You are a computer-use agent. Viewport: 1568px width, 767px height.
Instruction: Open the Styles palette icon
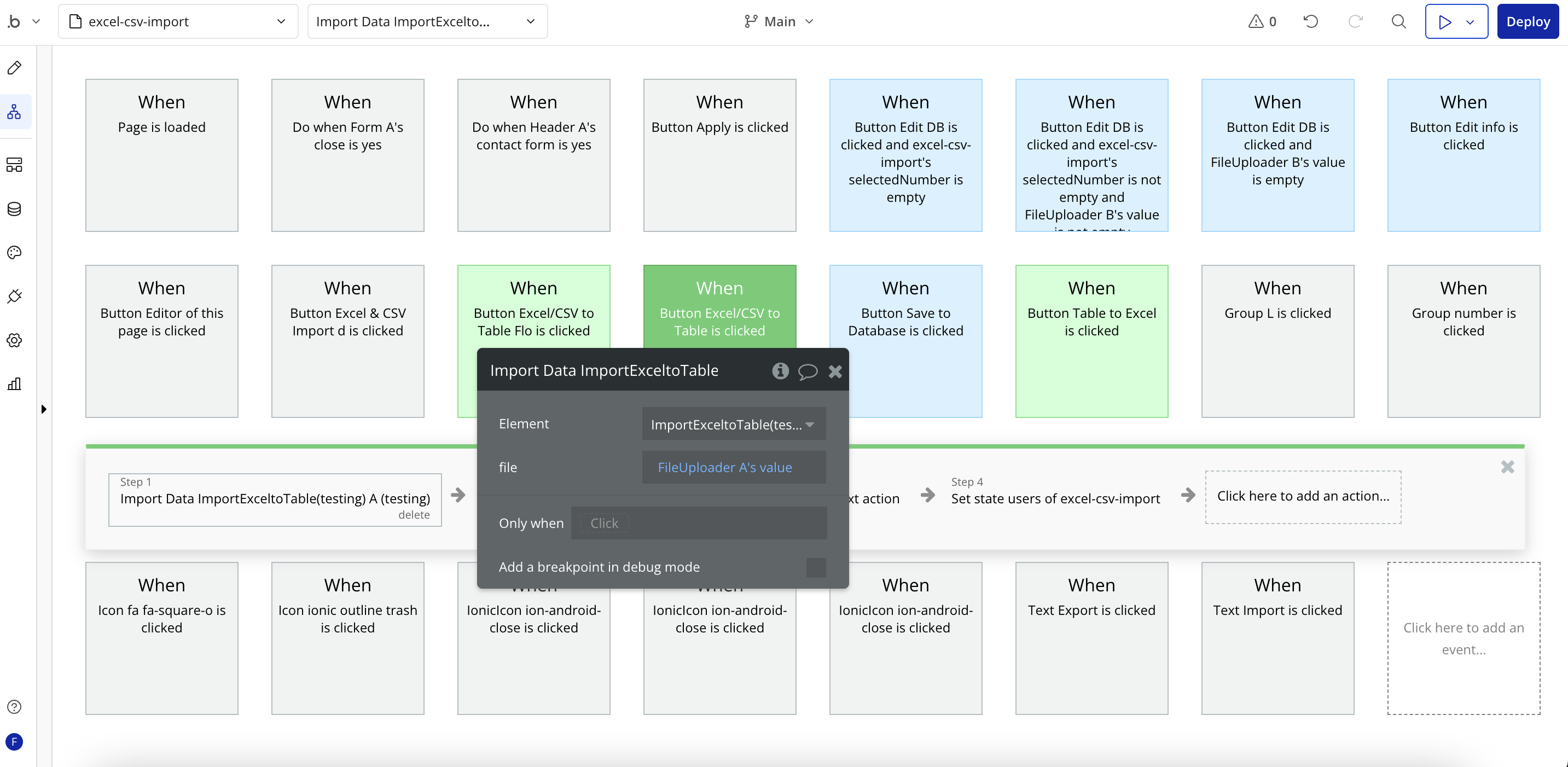(15, 253)
